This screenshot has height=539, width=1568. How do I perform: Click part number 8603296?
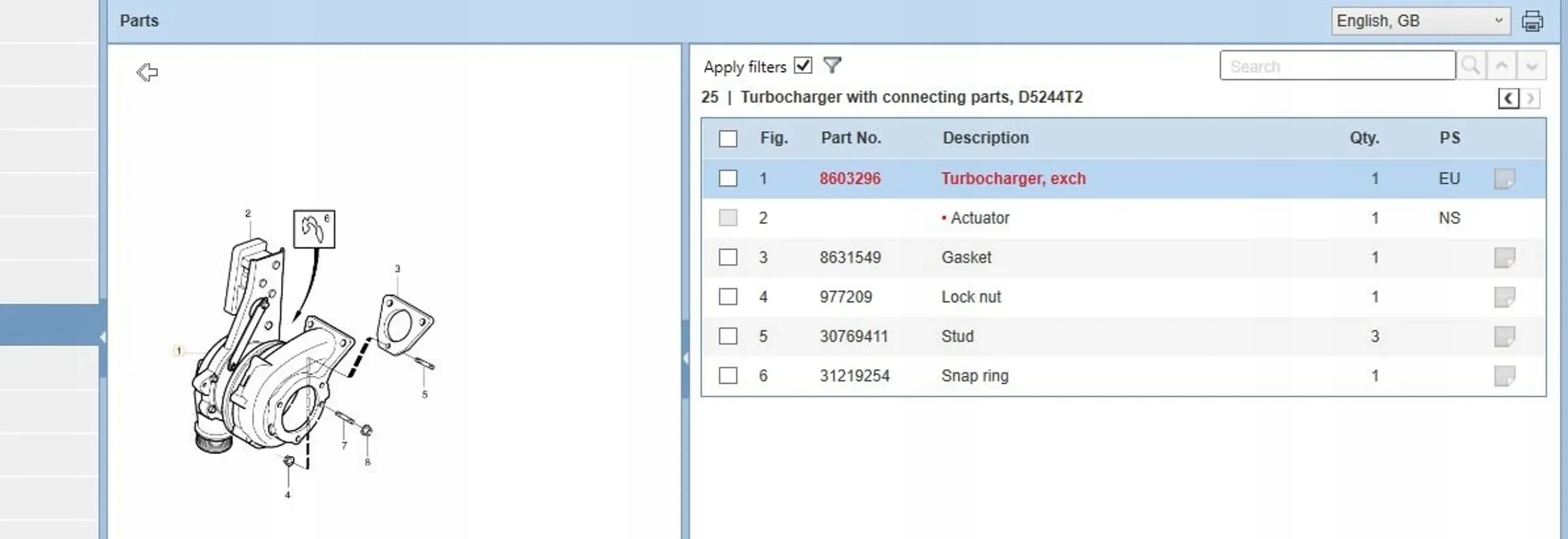point(850,179)
